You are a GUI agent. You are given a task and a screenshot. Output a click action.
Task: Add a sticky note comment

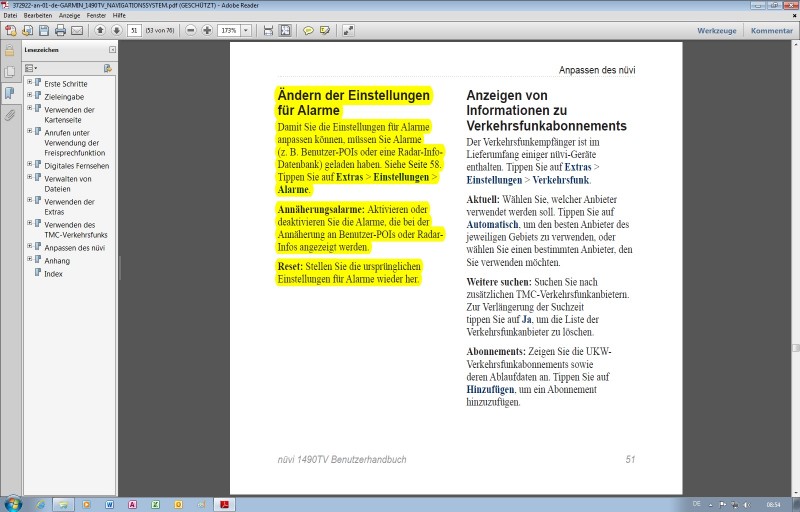point(308,30)
